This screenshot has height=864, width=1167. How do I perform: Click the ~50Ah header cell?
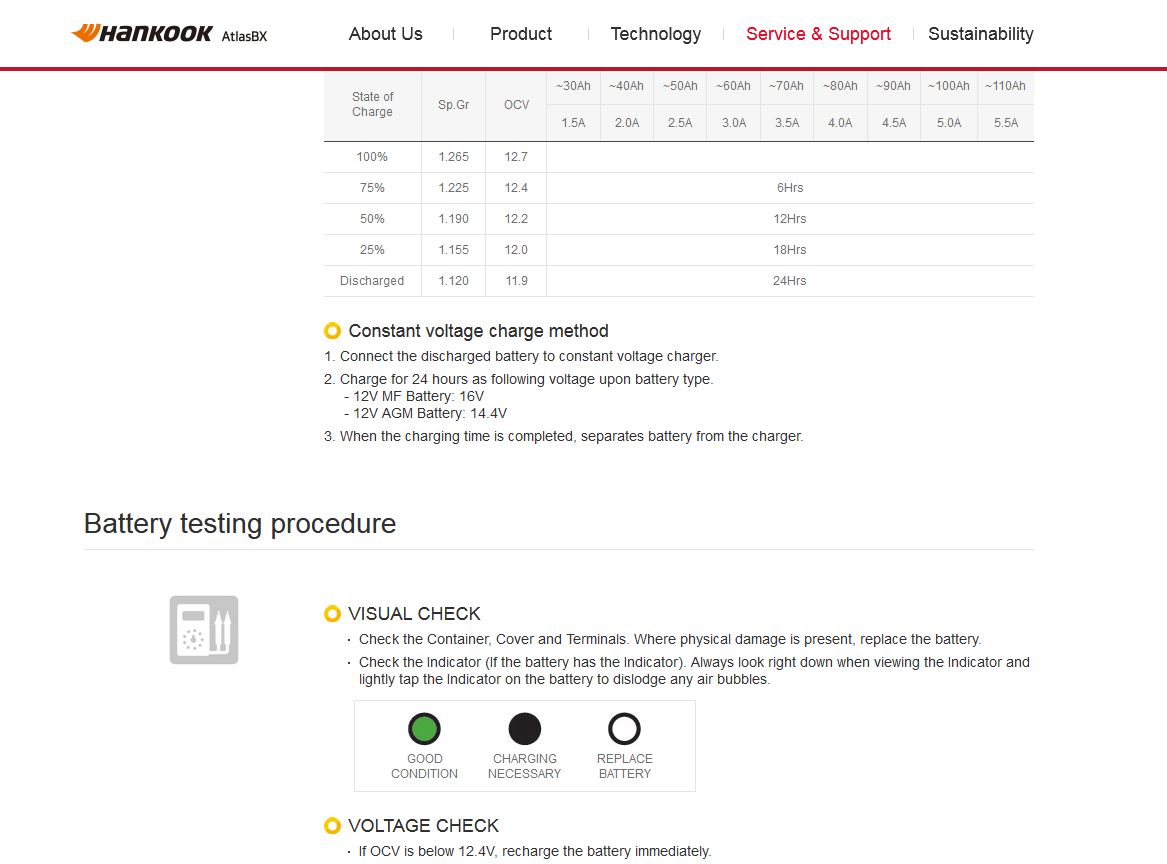680,86
